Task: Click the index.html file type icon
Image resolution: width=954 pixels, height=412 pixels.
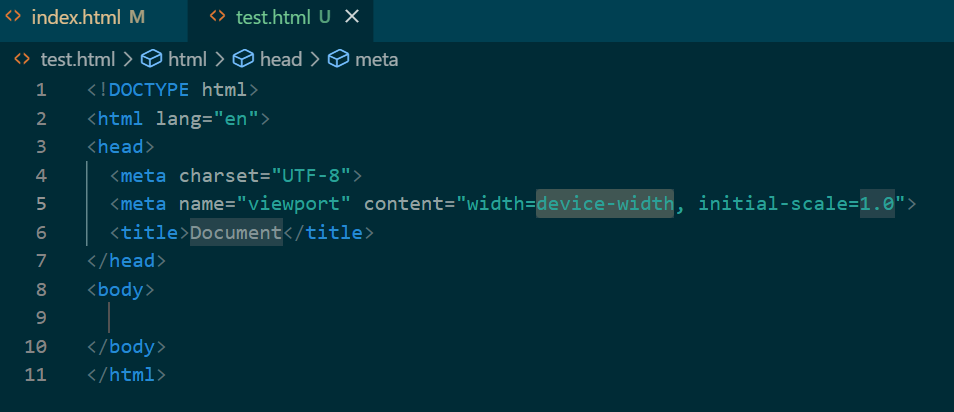Action: coord(13,18)
